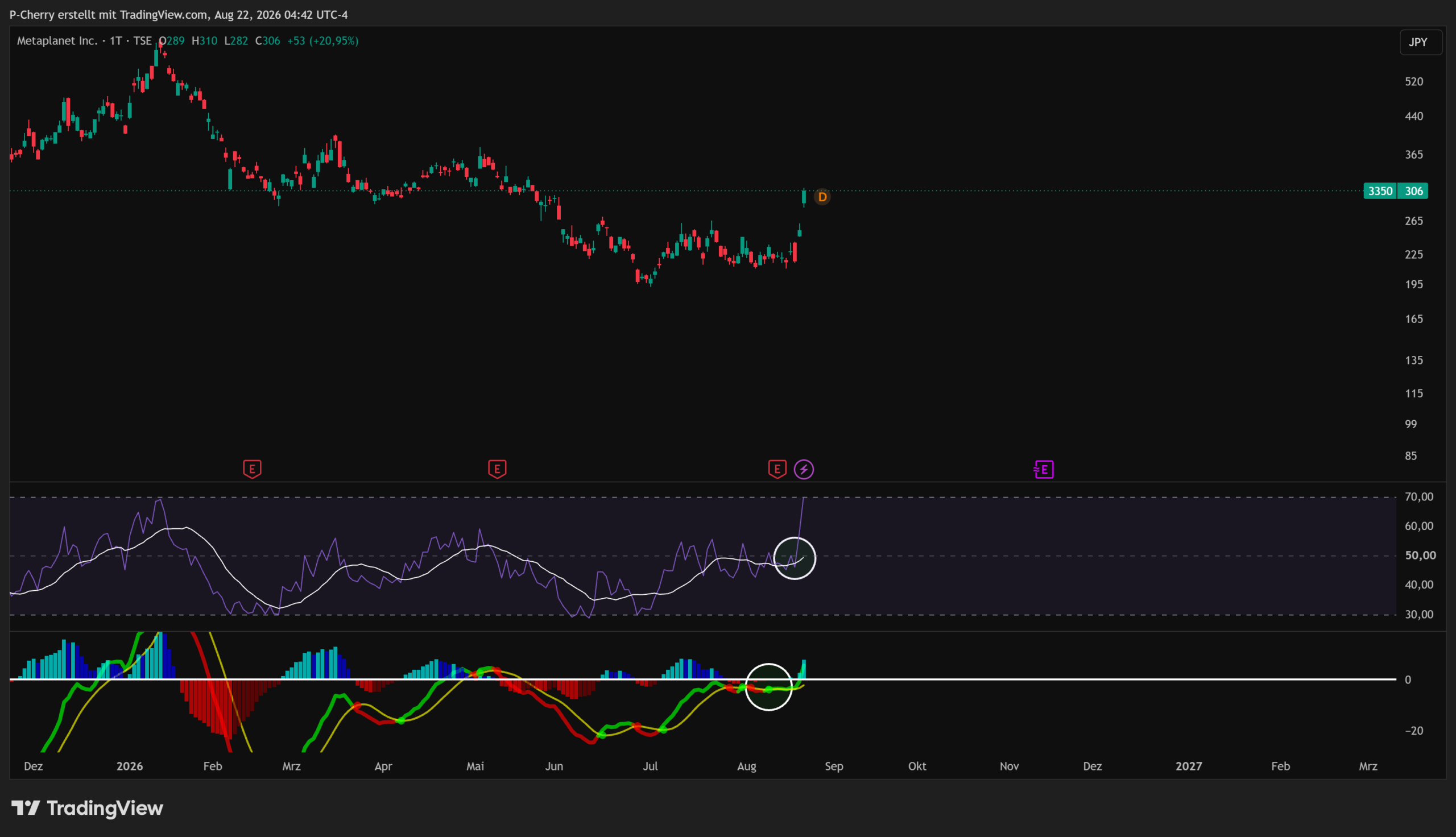Click the low value L282
This screenshot has height=837, width=1456.
click(x=235, y=41)
